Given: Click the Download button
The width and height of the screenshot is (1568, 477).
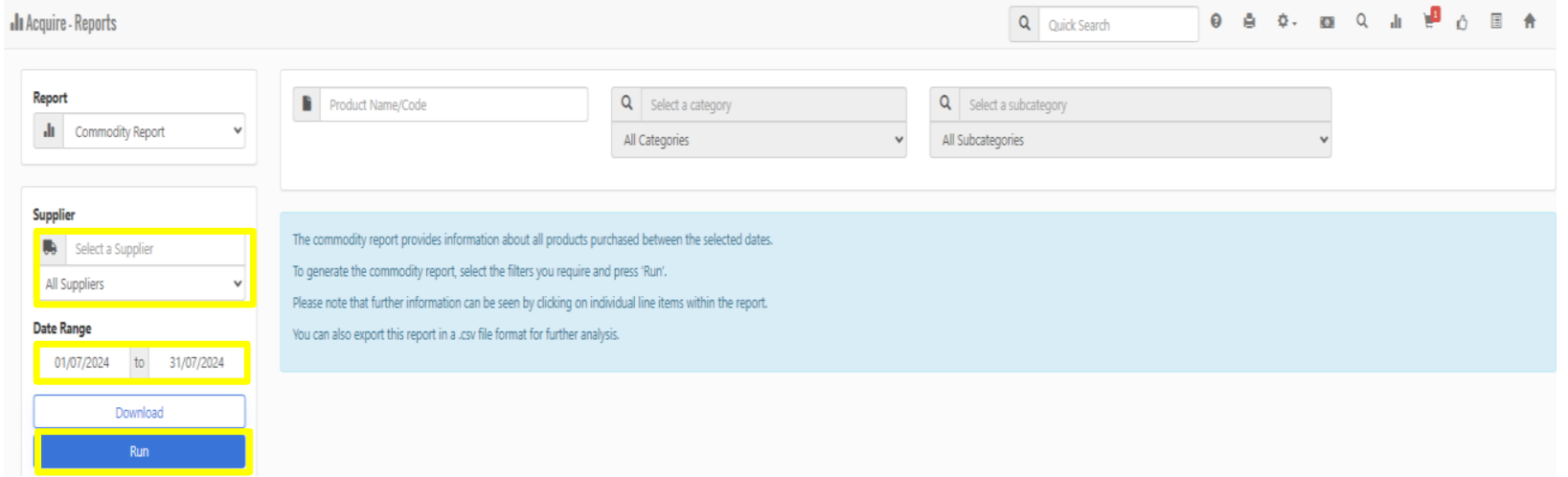Looking at the screenshot, I should click(139, 412).
